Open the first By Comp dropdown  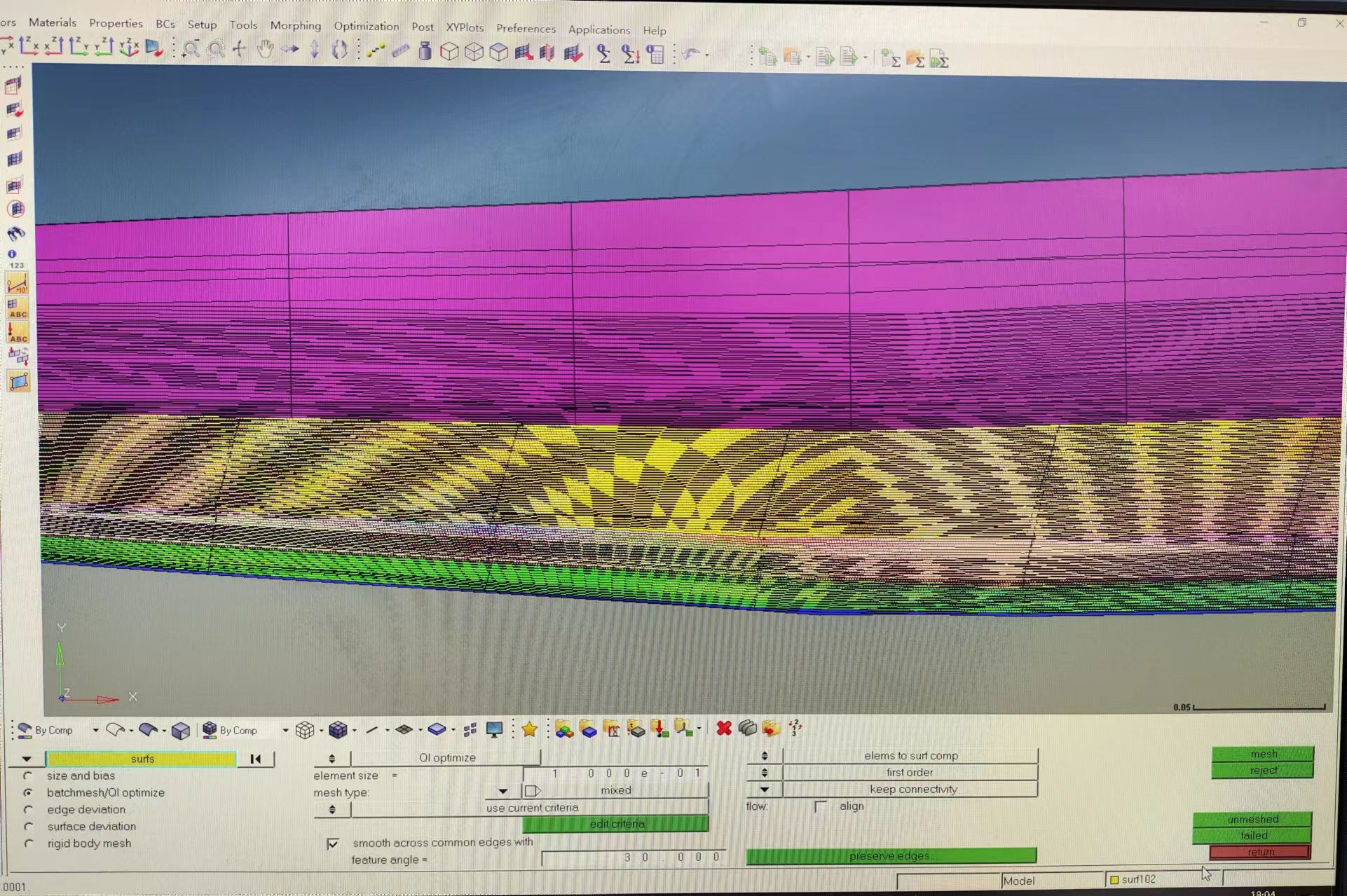coord(95,730)
